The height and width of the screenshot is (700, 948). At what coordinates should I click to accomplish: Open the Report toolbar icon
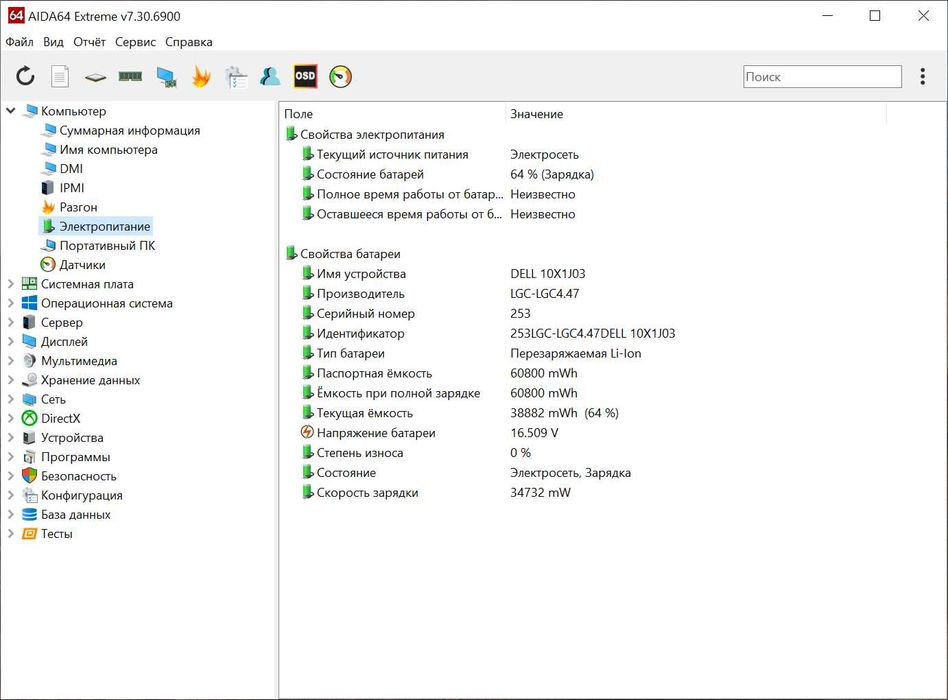59,77
